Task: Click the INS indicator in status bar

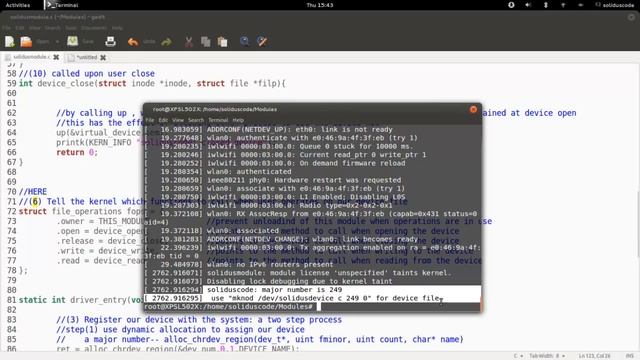Action: click(629, 356)
